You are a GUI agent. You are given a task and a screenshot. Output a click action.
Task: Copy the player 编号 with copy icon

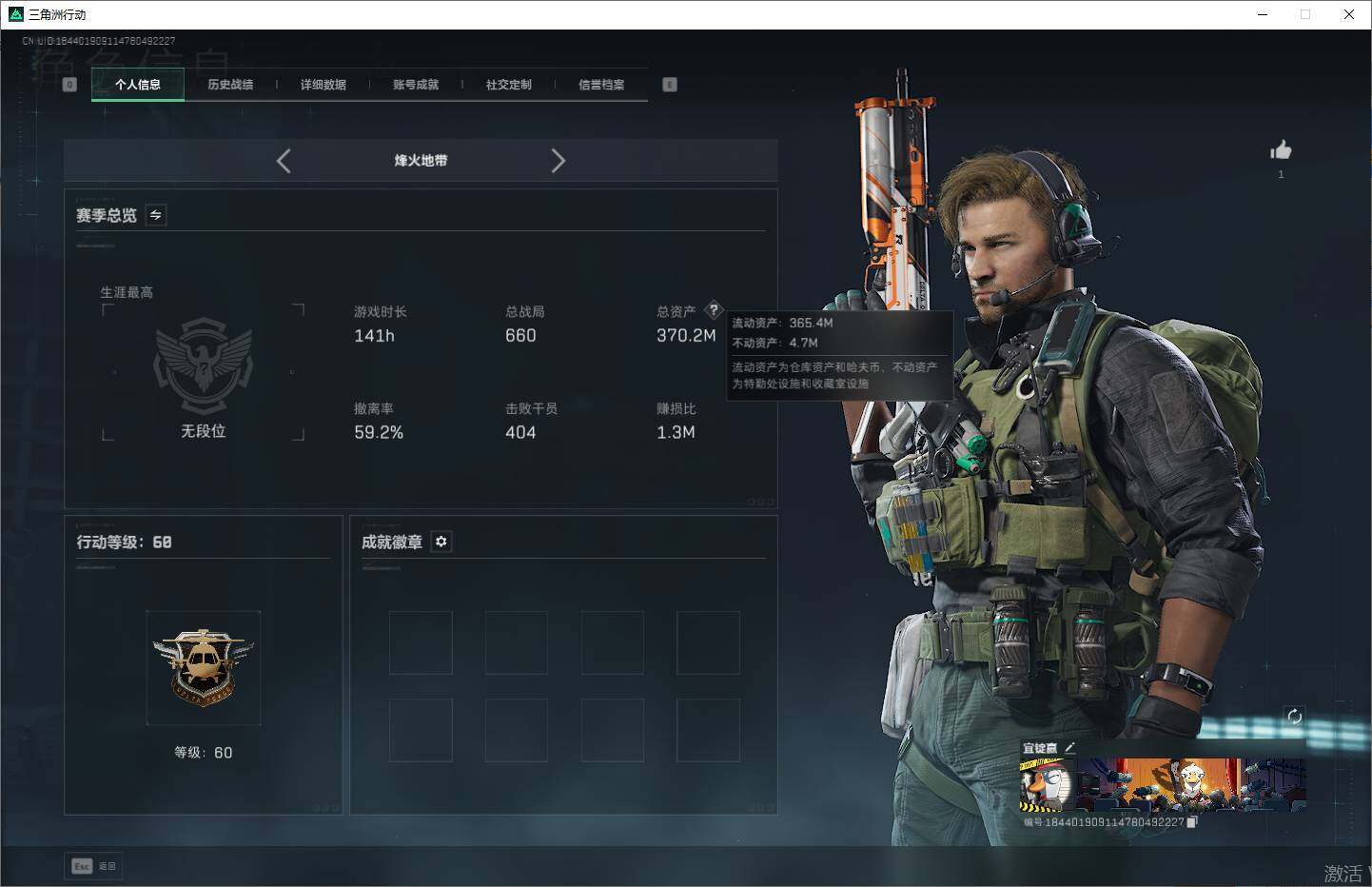(x=1191, y=822)
